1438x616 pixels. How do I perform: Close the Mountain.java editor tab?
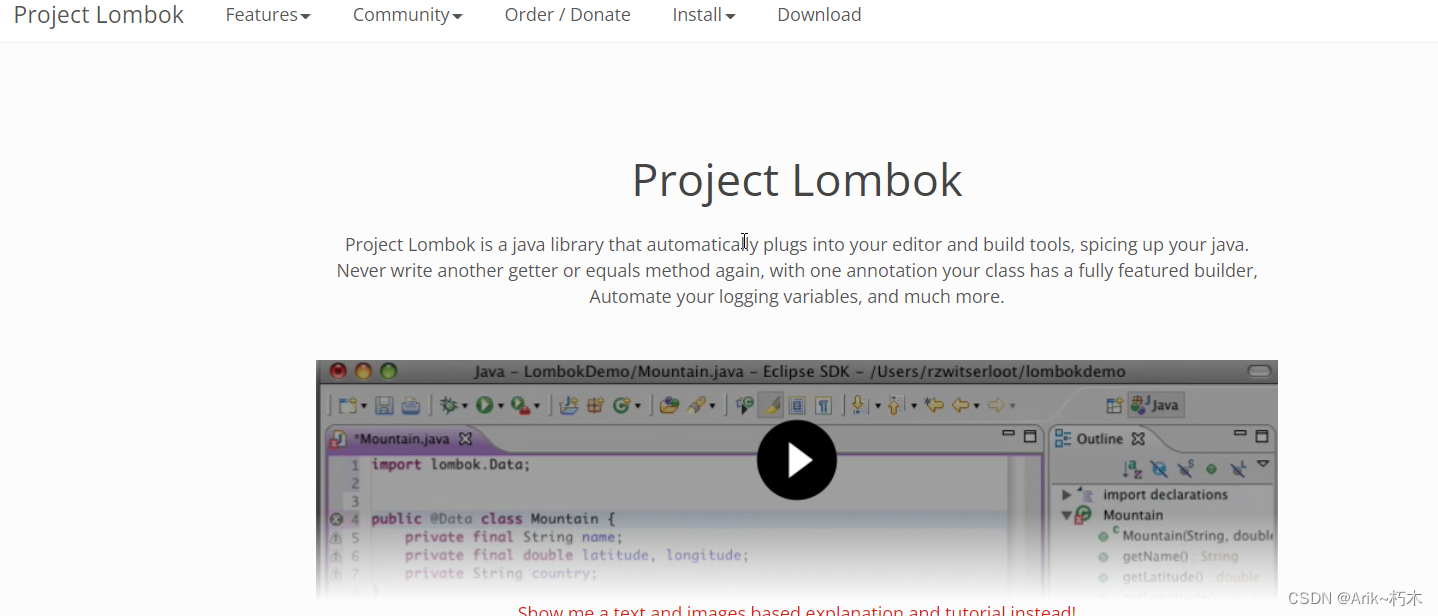pos(465,438)
